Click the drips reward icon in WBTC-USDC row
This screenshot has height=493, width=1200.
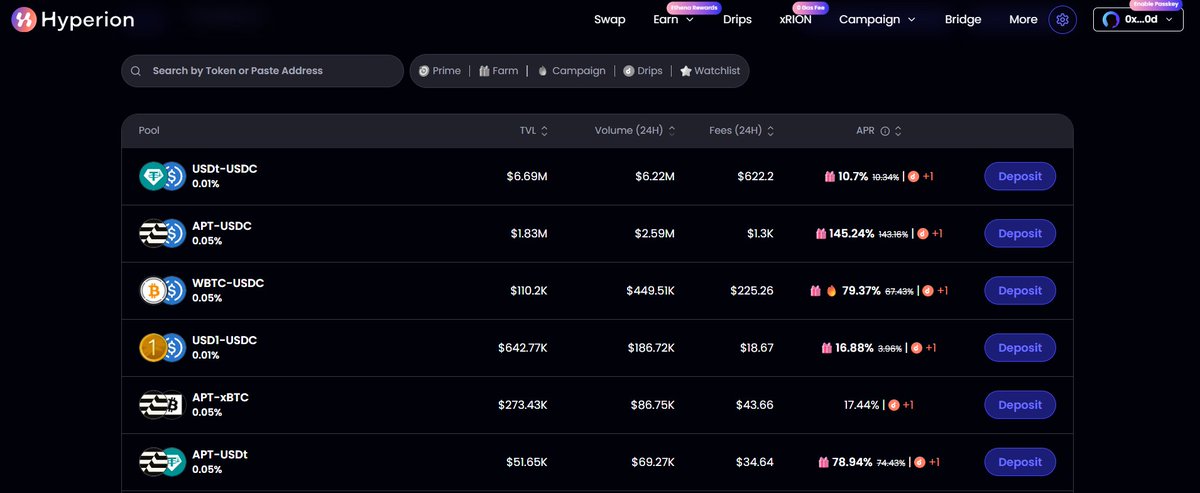pos(928,291)
